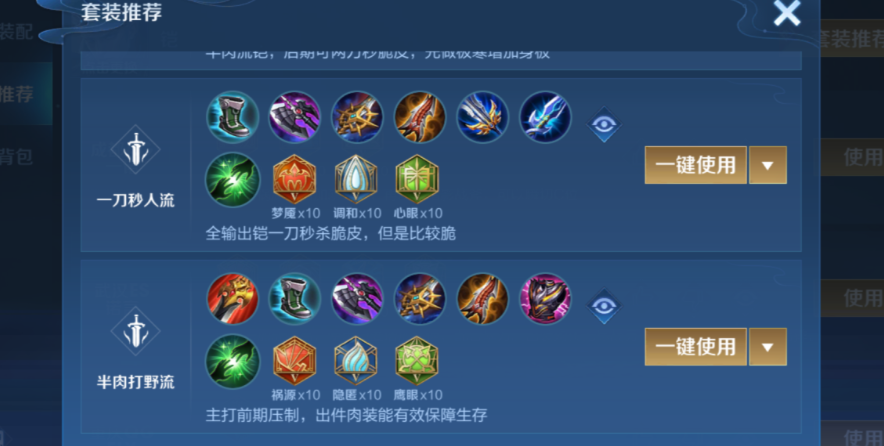Select the 梦魇 red rune icon

click(294, 179)
